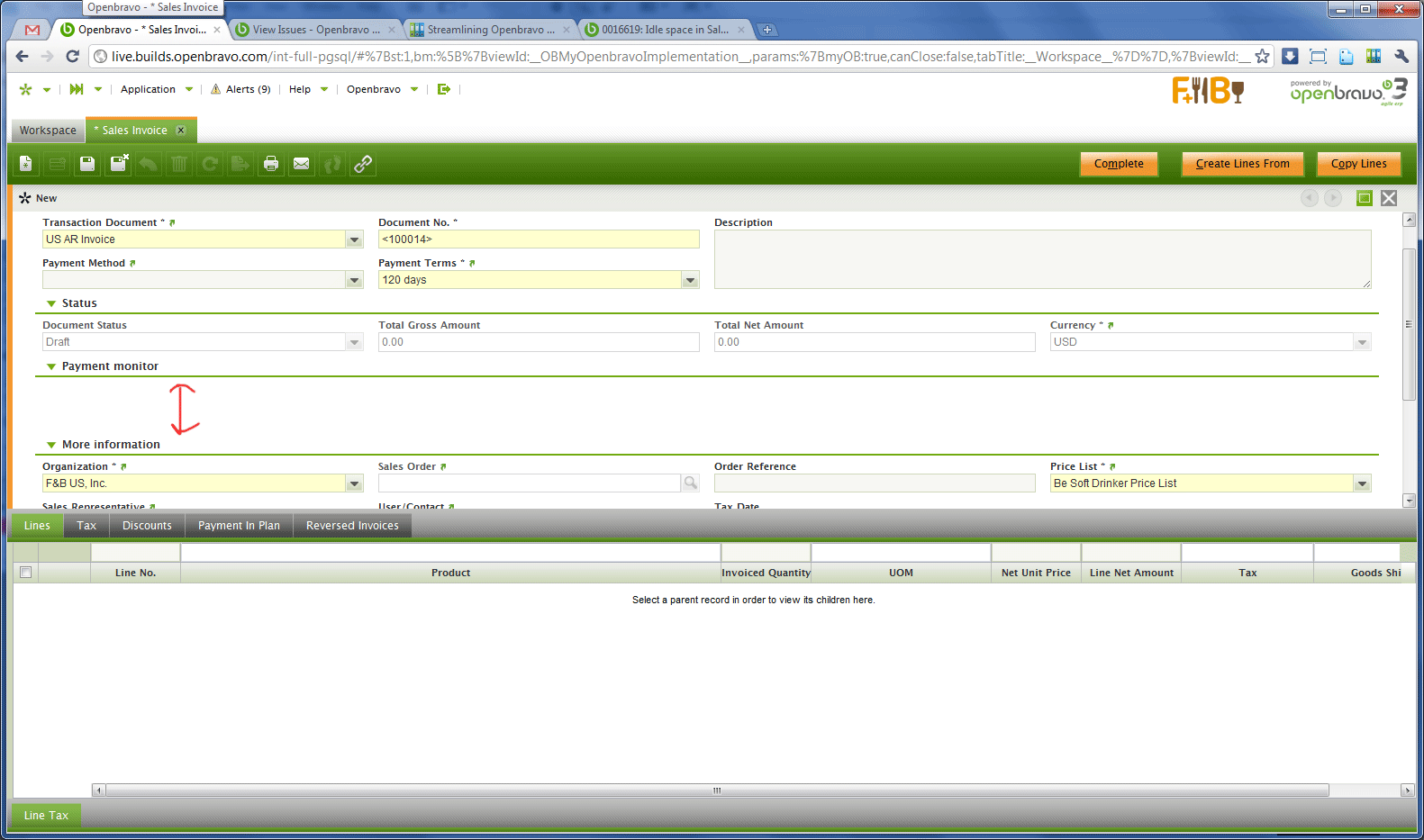This screenshot has width=1424, height=840.
Task: Open the Price List dropdown
Action: pos(1362,483)
